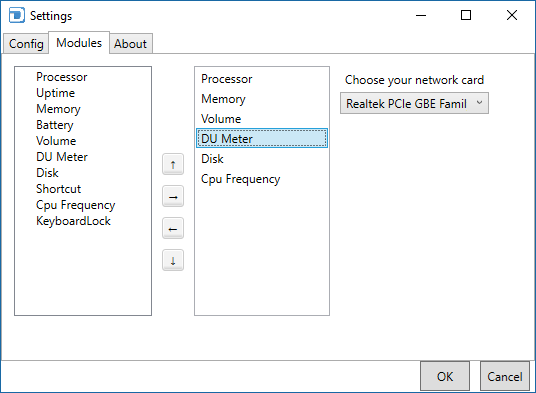536x393 pixels.
Task: Click the move up arrow button
Action: [x=173, y=164]
